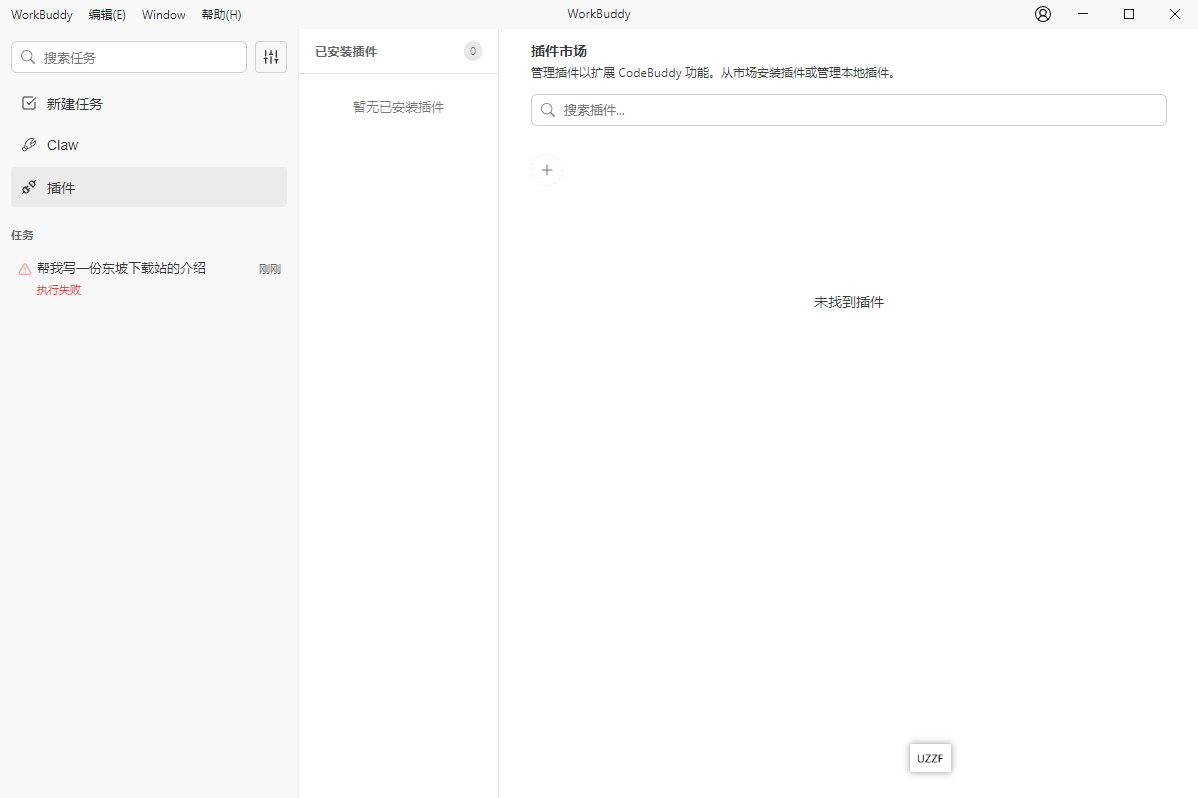Open the Claw sidebar item
The height and width of the screenshot is (798, 1198).
[x=62, y=145]
